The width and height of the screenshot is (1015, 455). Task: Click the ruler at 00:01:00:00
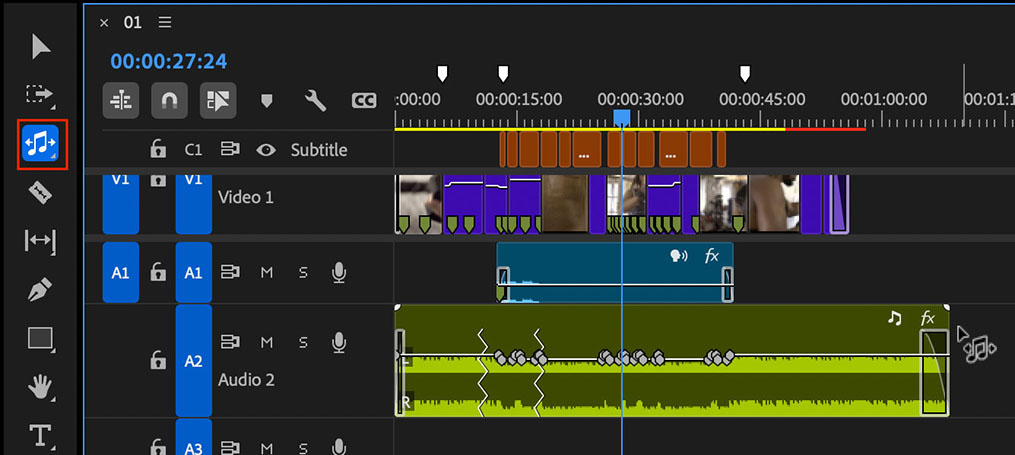(884, 100)
